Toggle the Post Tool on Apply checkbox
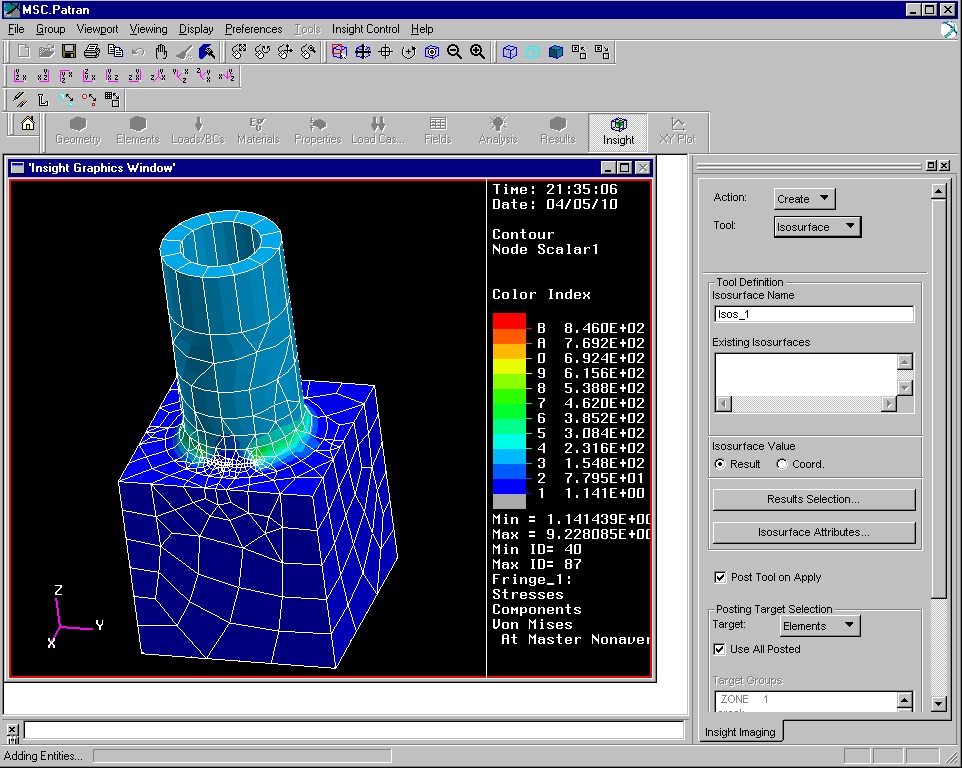Screen dimensions: 962x768 tap(720, 577)
